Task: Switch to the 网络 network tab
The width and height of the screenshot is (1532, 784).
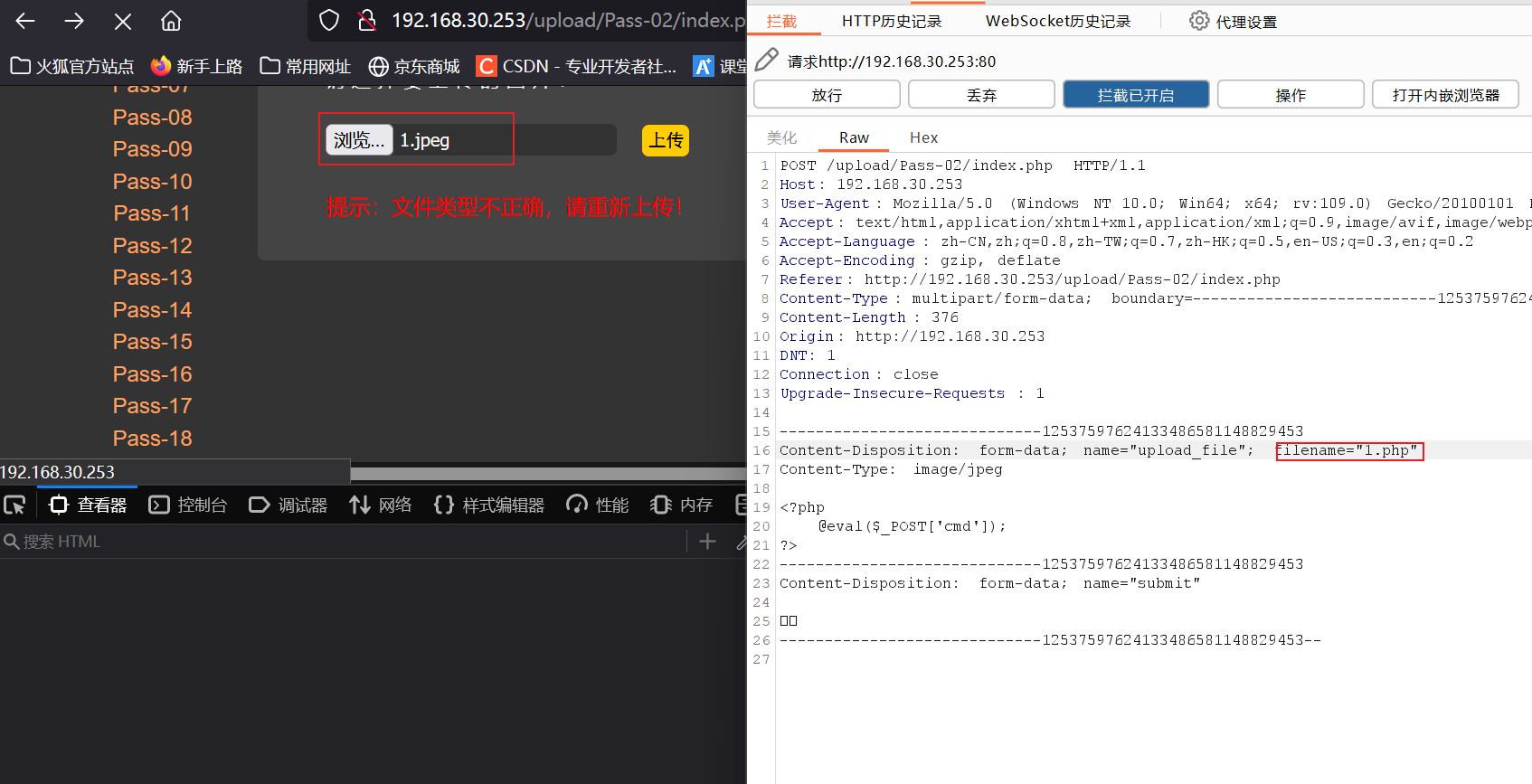Action: (381, 505)
